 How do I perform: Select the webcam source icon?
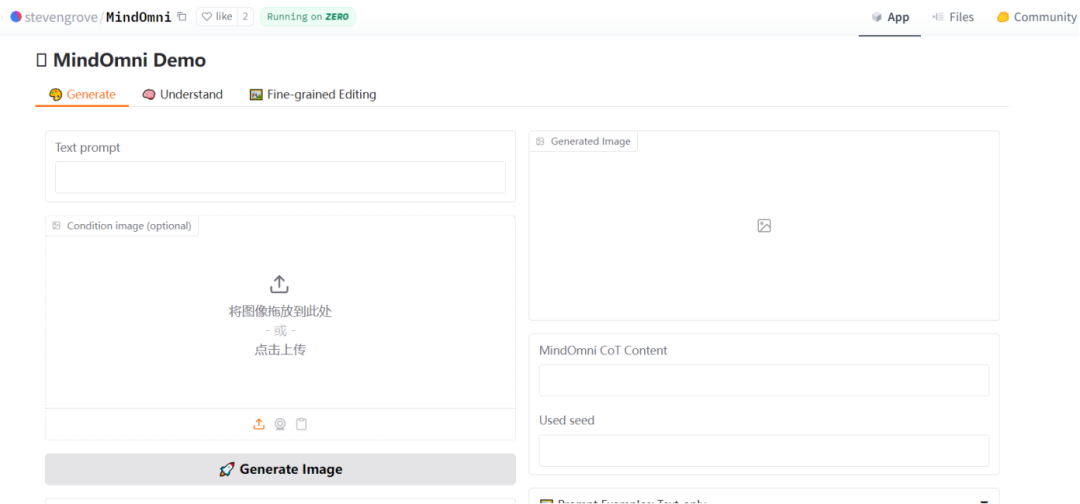tap(280, 424)
